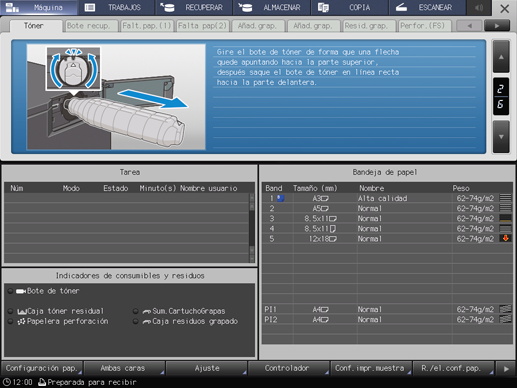Open the Controlador button
The image size is (517, 388).
[x=288, y=368]
